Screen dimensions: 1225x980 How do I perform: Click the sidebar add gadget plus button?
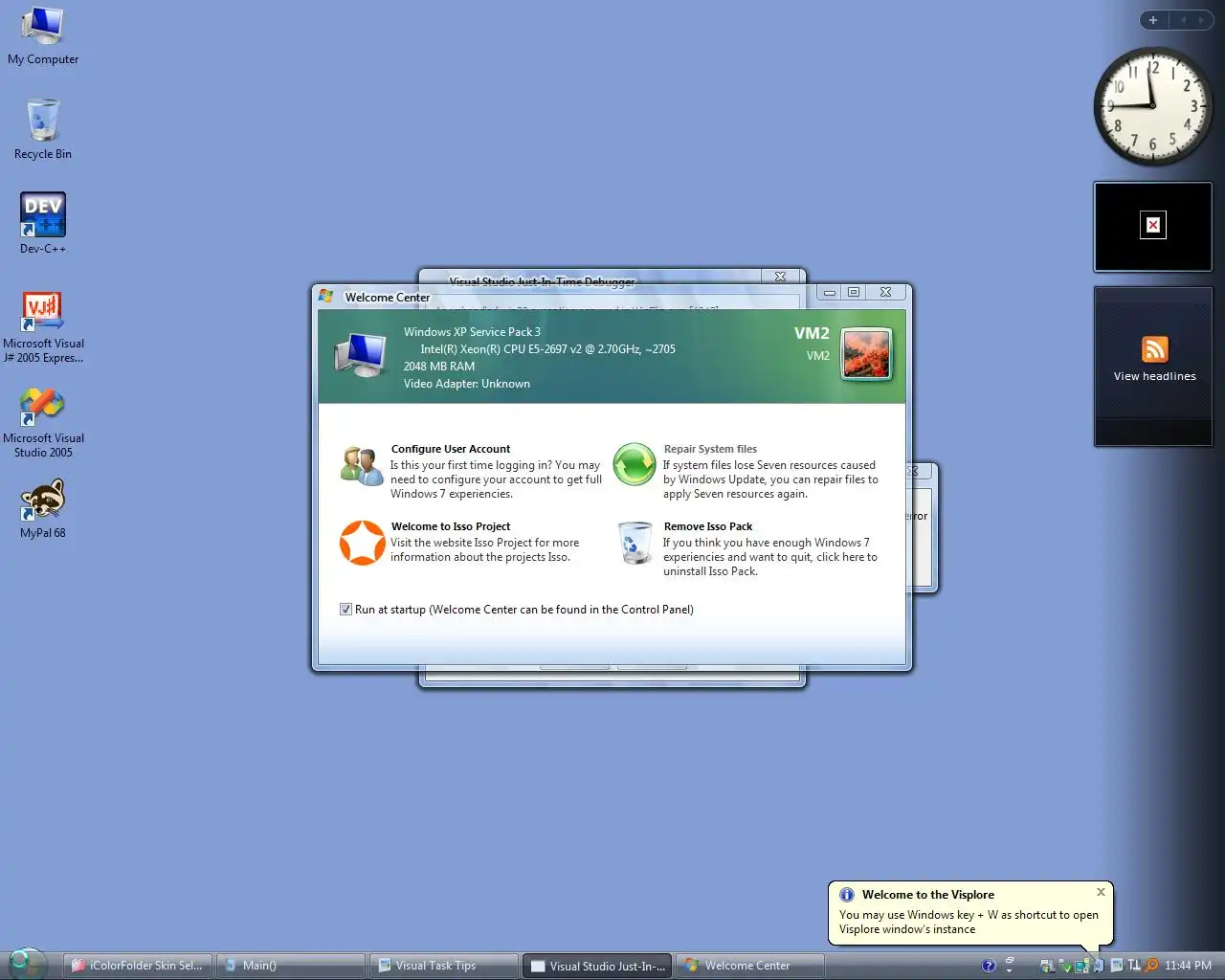point(1153,20)
